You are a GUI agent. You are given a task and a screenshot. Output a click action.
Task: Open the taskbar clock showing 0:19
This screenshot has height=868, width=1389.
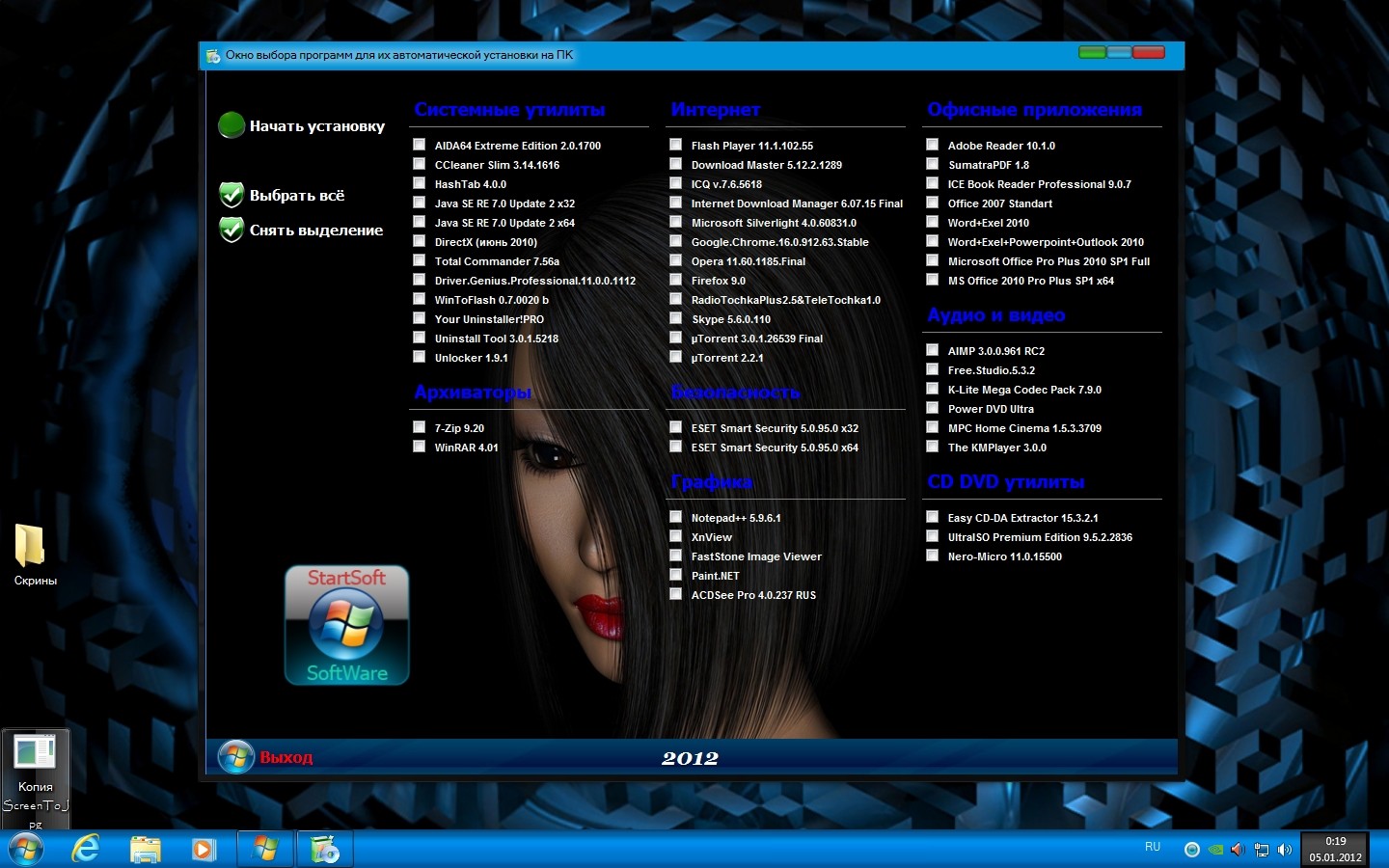point(1336,849)
